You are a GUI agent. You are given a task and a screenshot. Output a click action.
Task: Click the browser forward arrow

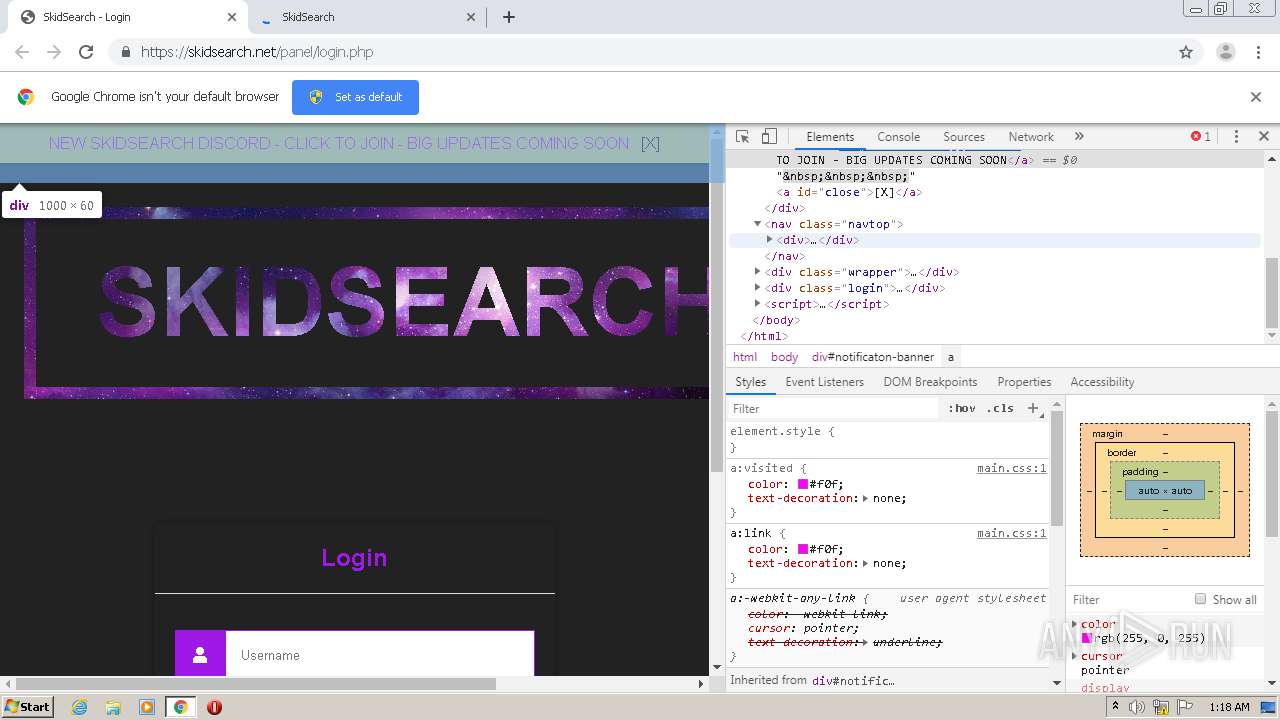[x=54, y=52]
